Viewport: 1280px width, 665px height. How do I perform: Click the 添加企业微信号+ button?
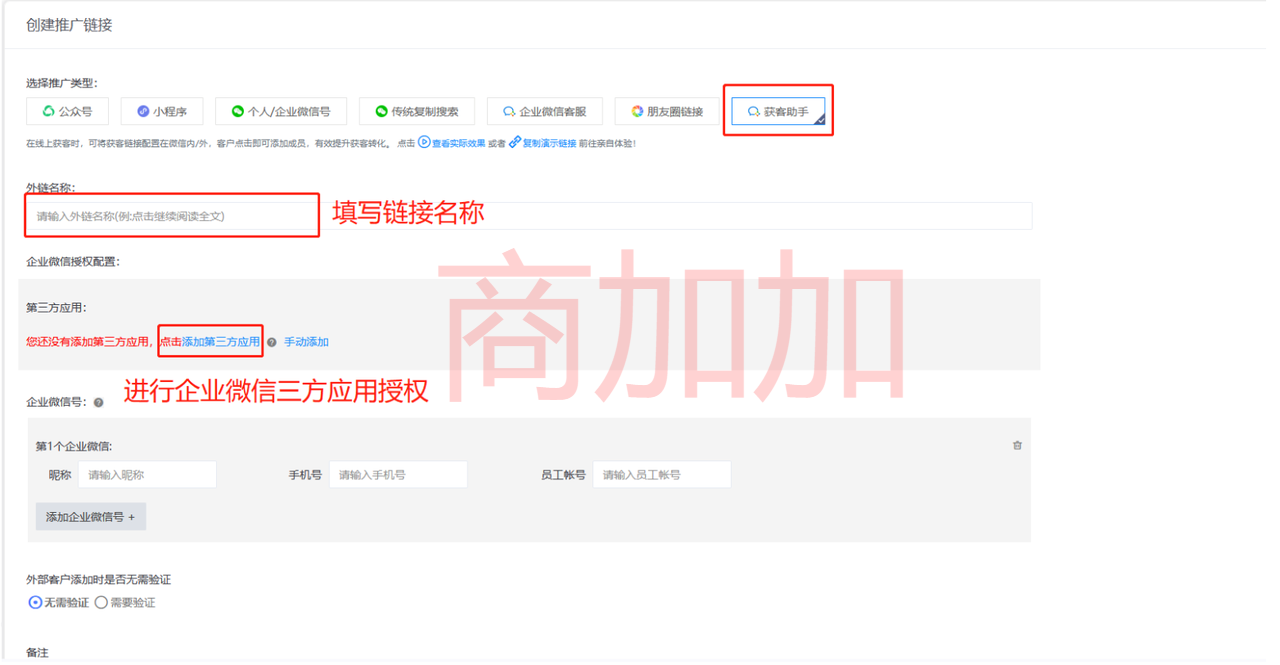[x=90, y=516]
